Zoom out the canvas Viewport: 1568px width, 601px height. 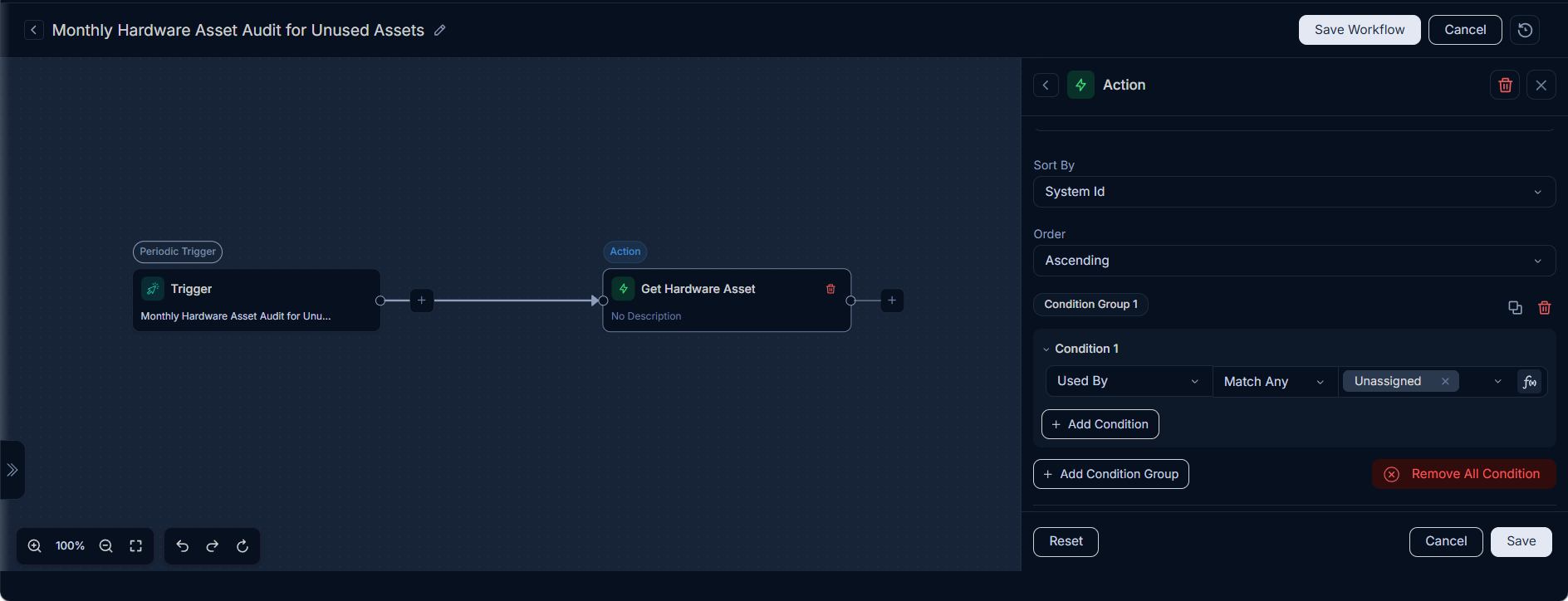(105, 546)
